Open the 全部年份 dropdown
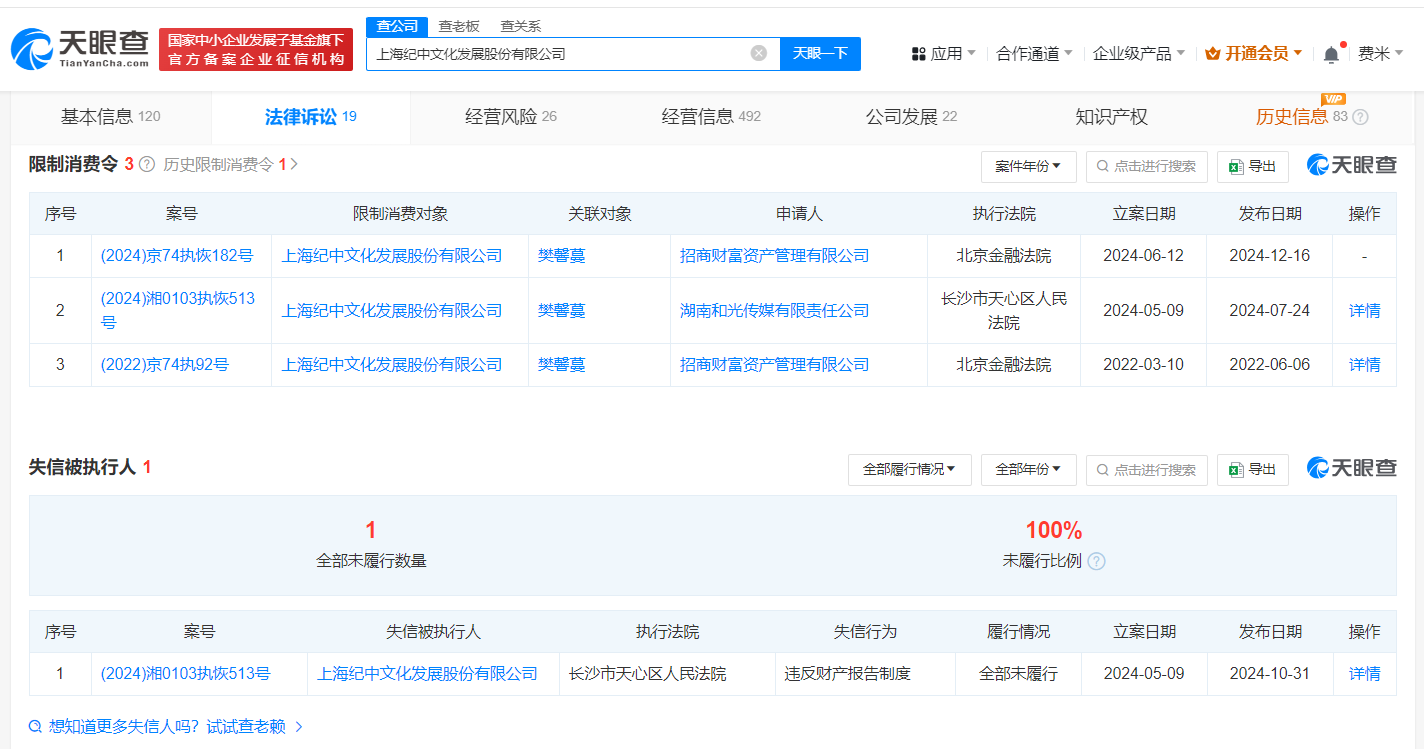 [x=1028, y=470]
